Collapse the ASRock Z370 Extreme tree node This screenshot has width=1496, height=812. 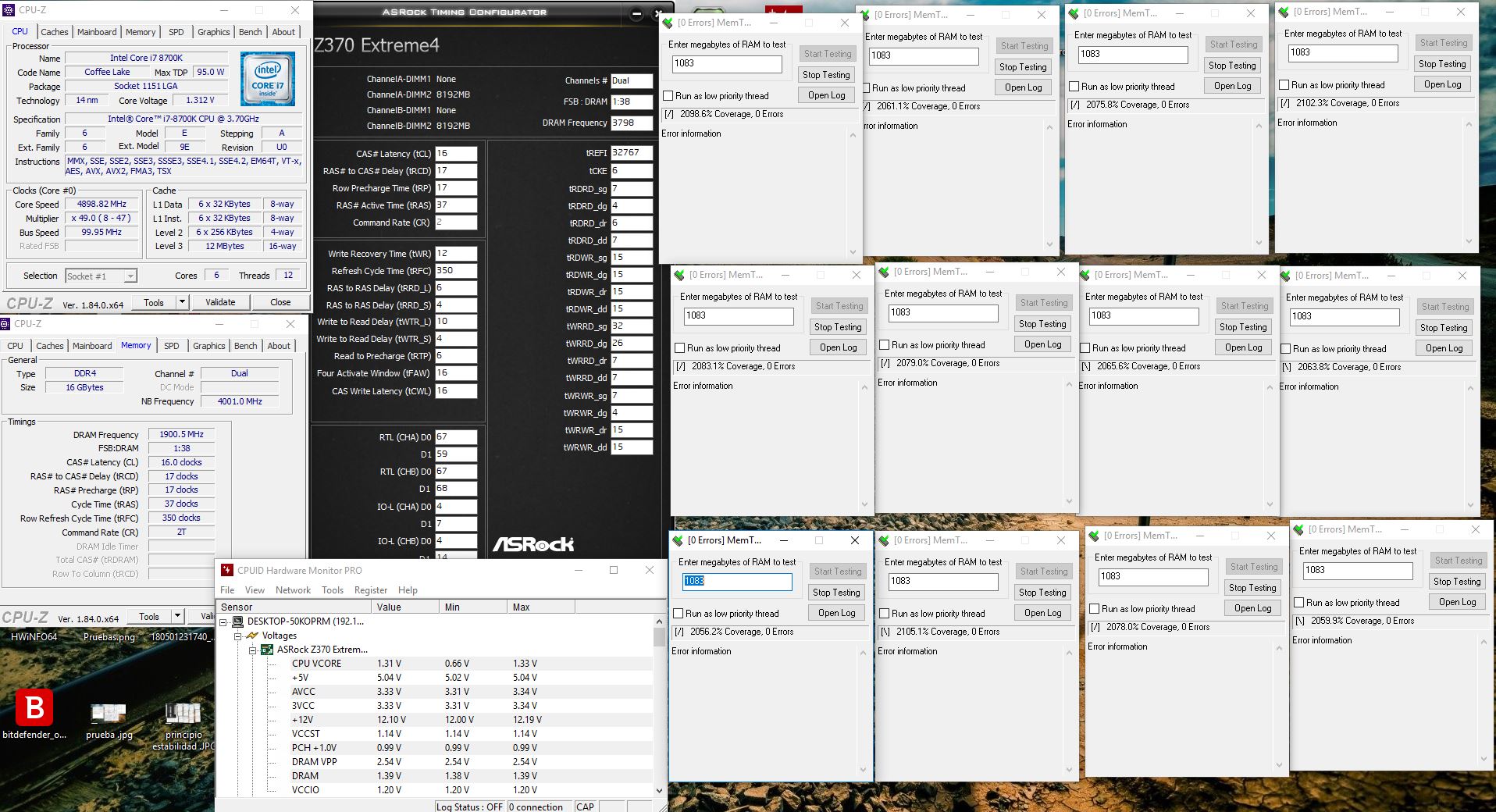(x=253, y=650)
